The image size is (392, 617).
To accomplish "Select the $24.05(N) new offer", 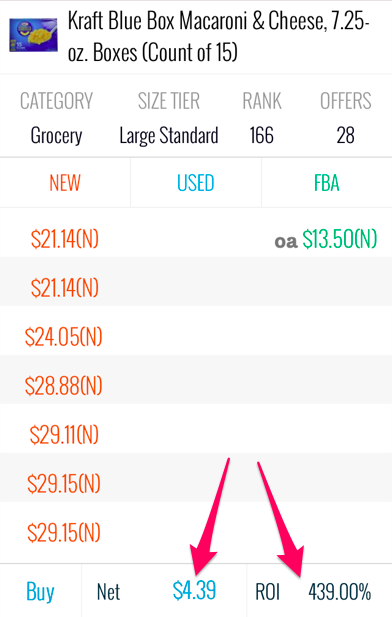I will tap(63, 337).
